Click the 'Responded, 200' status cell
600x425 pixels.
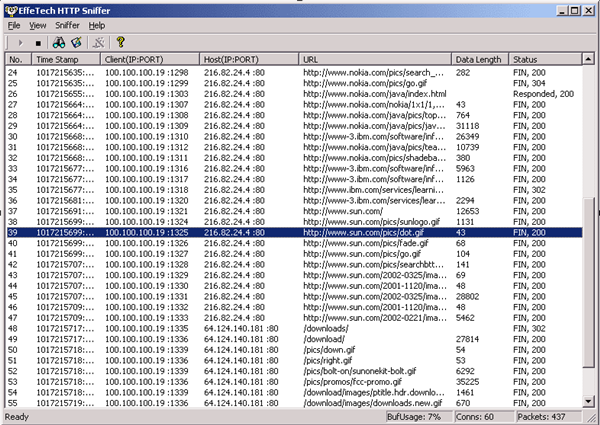(x=543, y=94)
